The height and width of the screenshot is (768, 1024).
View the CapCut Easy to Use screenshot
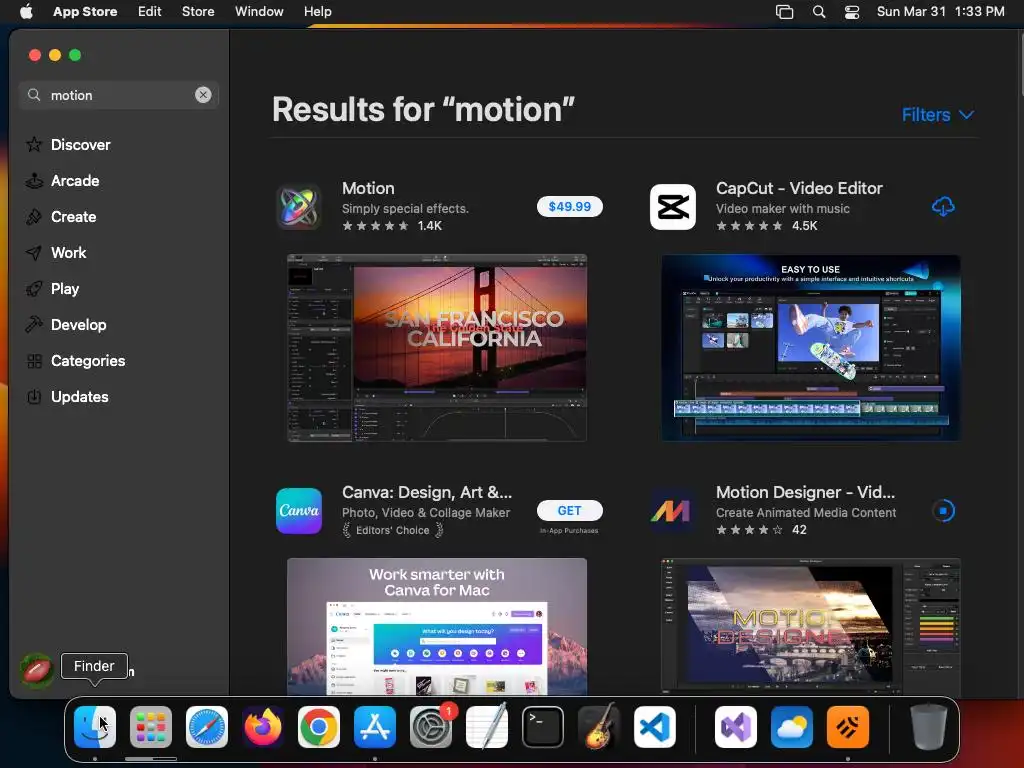(810, 348)
